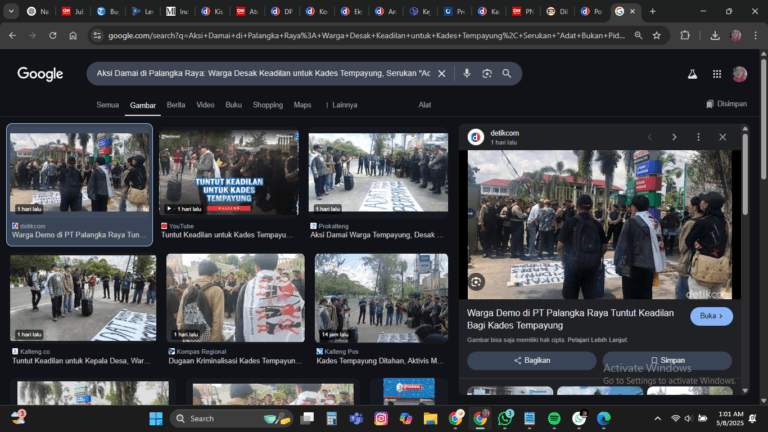The image size is (768, 432).
Task: Open Search Labs flask icon
Action: point(691,74)
